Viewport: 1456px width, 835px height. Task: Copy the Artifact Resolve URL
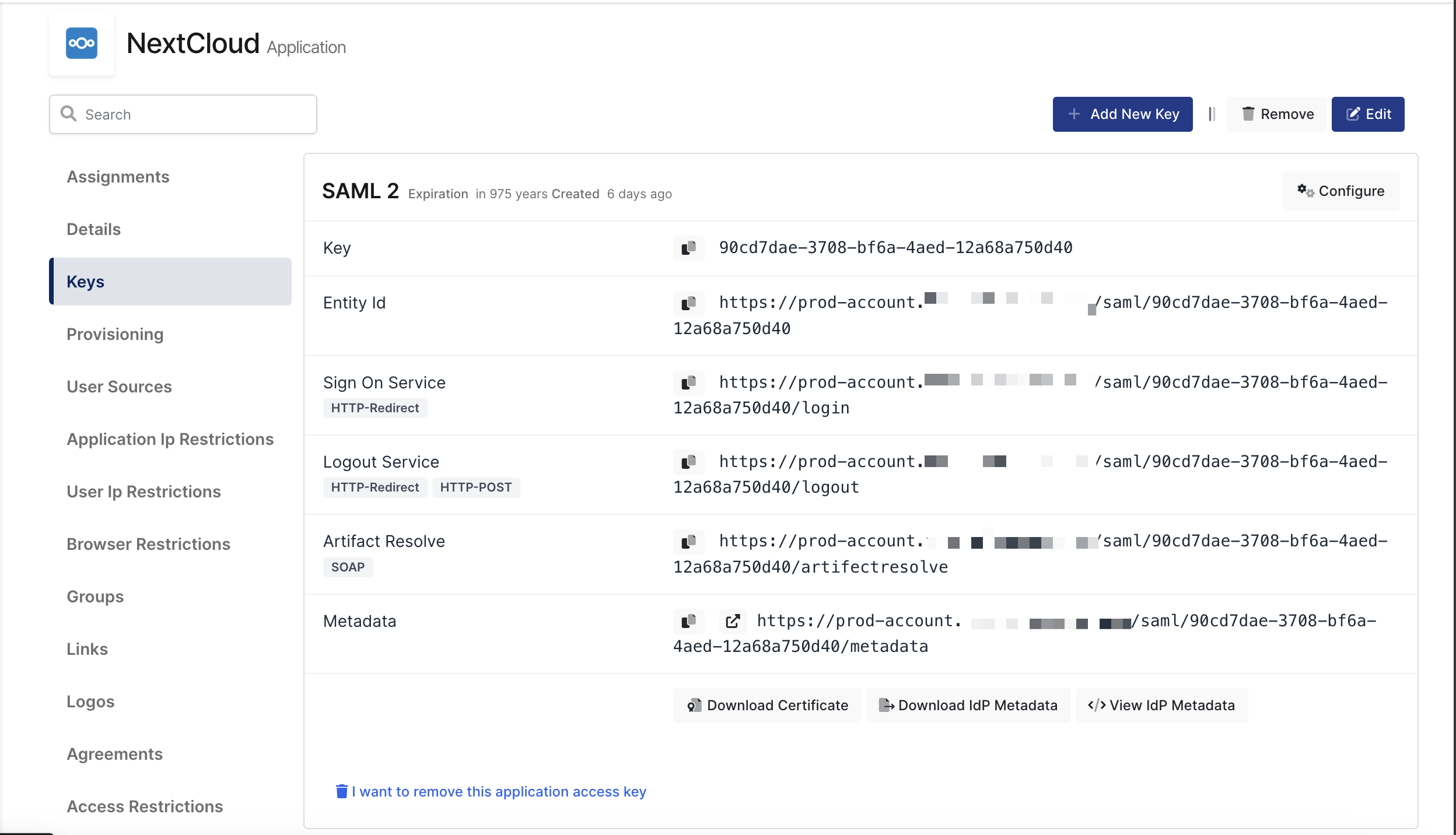(x=688, y=541)
